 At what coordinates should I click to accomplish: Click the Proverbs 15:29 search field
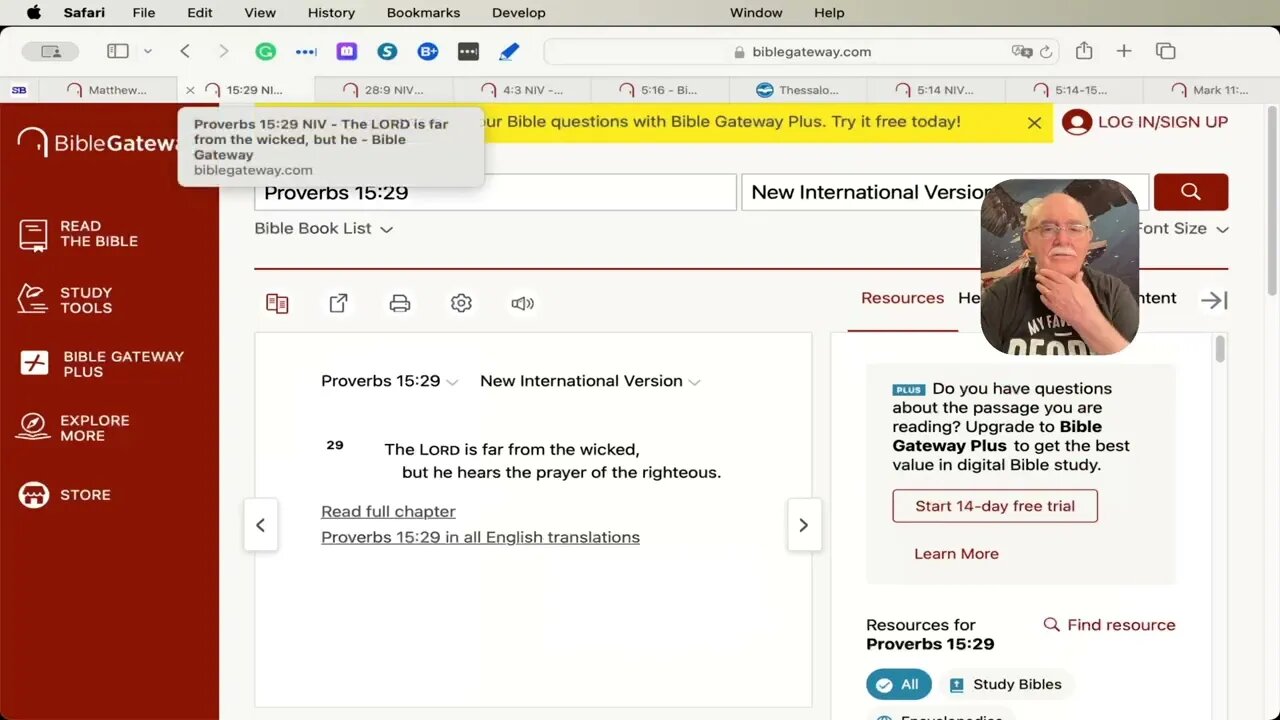click(495, 192)
